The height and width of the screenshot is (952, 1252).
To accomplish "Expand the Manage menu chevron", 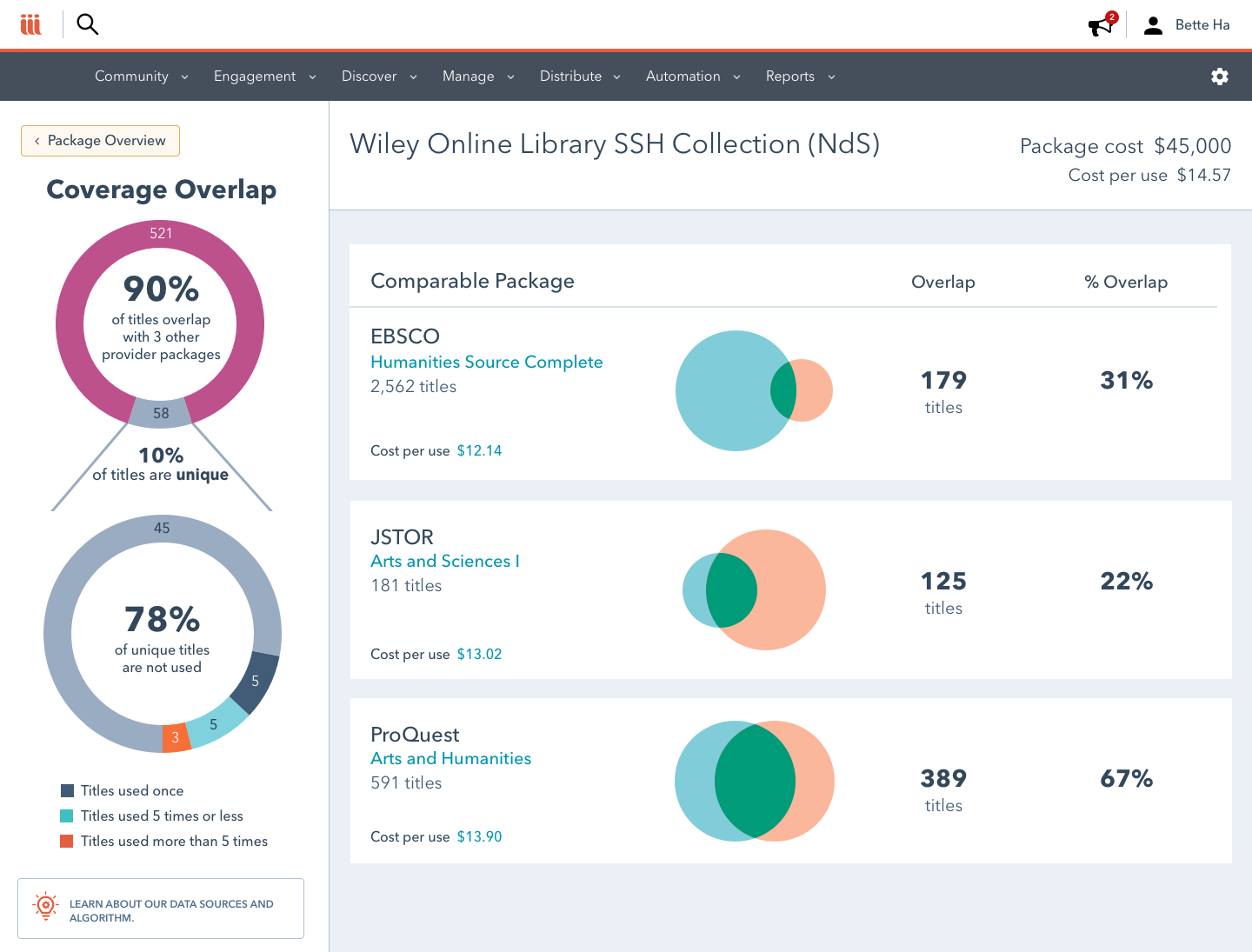I will (510, 77).
